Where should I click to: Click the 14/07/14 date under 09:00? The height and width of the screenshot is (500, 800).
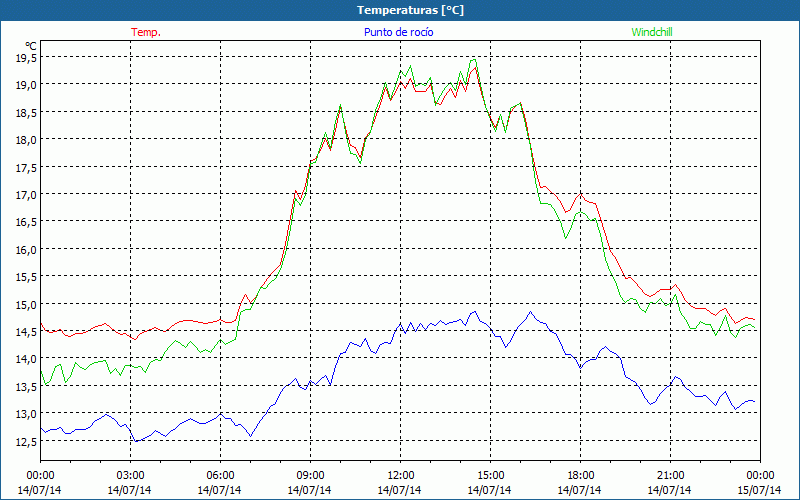pyautogui.click(x=309, y=490)
